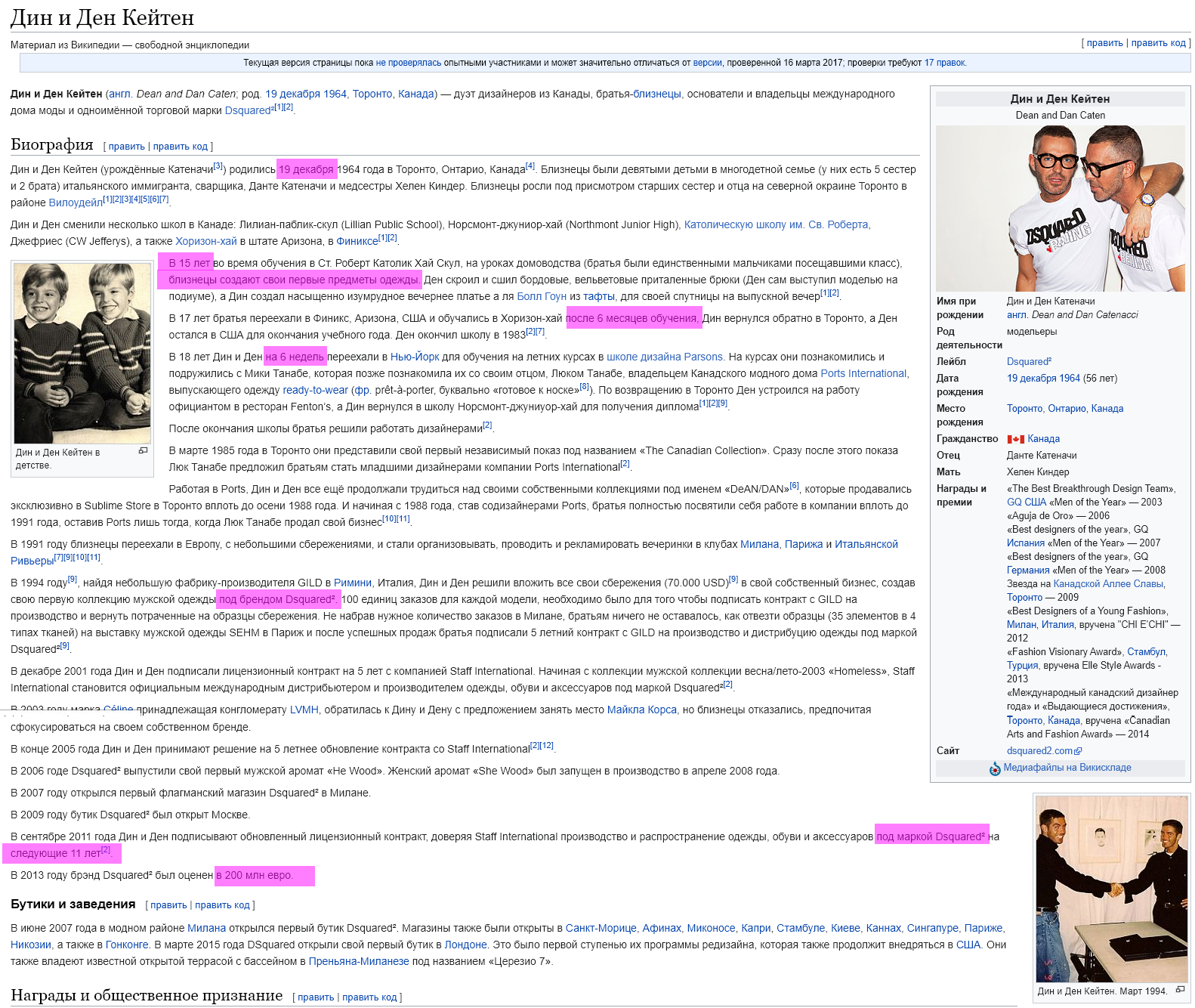The image size is (1195, 1008).
Task: Open the '17 правок' link in the banner
Action: (x=945, y=63)
